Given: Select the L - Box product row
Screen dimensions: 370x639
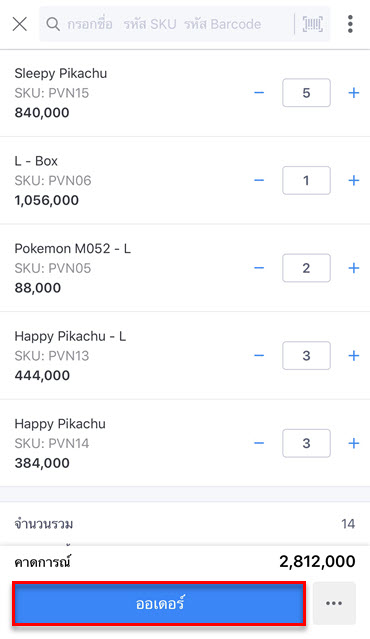Looking at the screenshot, I should [185, 181].
